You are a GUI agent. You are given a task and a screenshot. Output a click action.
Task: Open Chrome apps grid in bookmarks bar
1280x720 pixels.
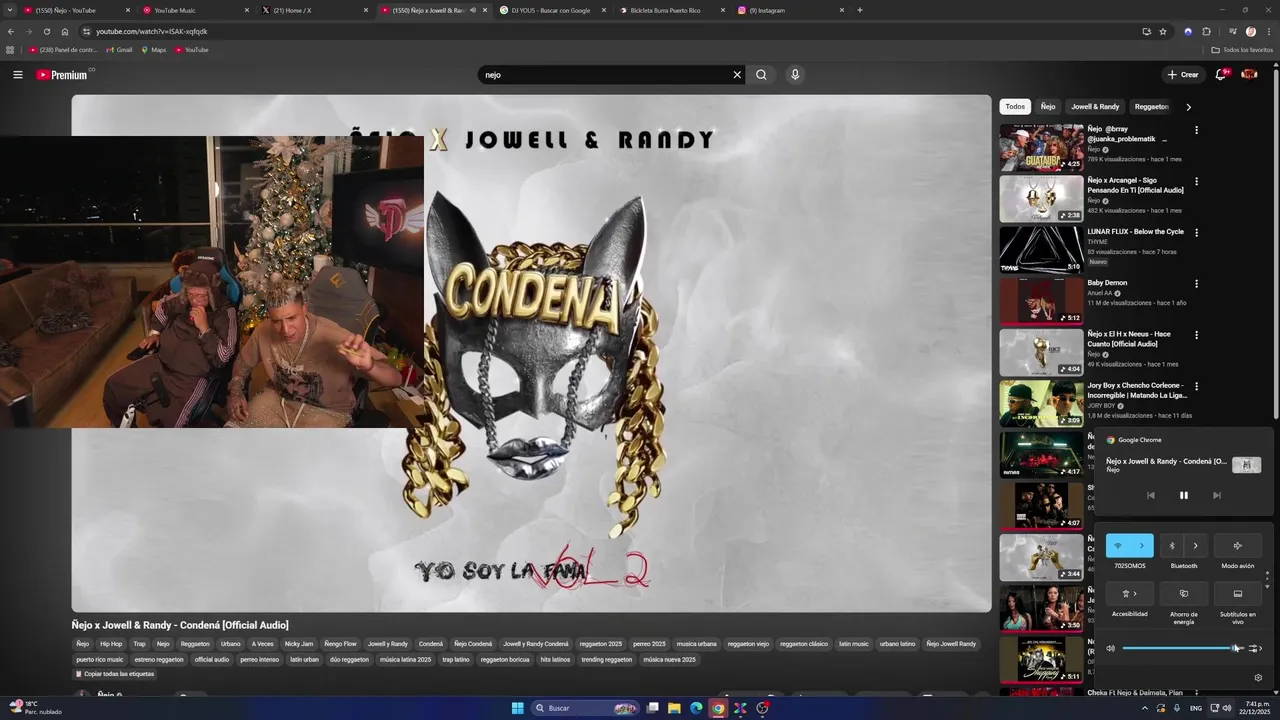click(10, 50)
